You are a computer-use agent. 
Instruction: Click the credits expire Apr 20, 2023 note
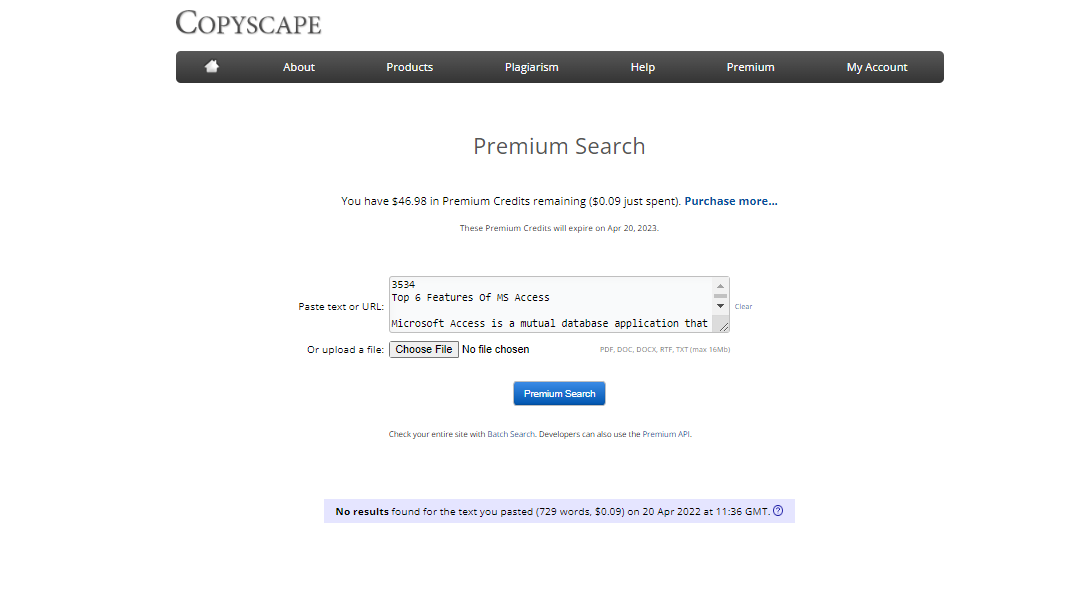coord(559,228)
